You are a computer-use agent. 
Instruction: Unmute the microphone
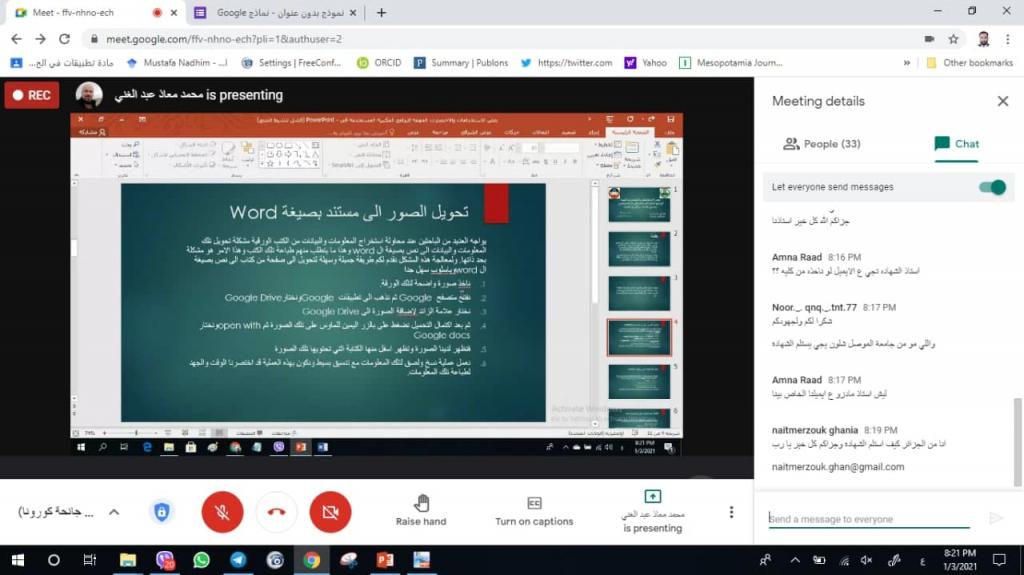(222, 512)
